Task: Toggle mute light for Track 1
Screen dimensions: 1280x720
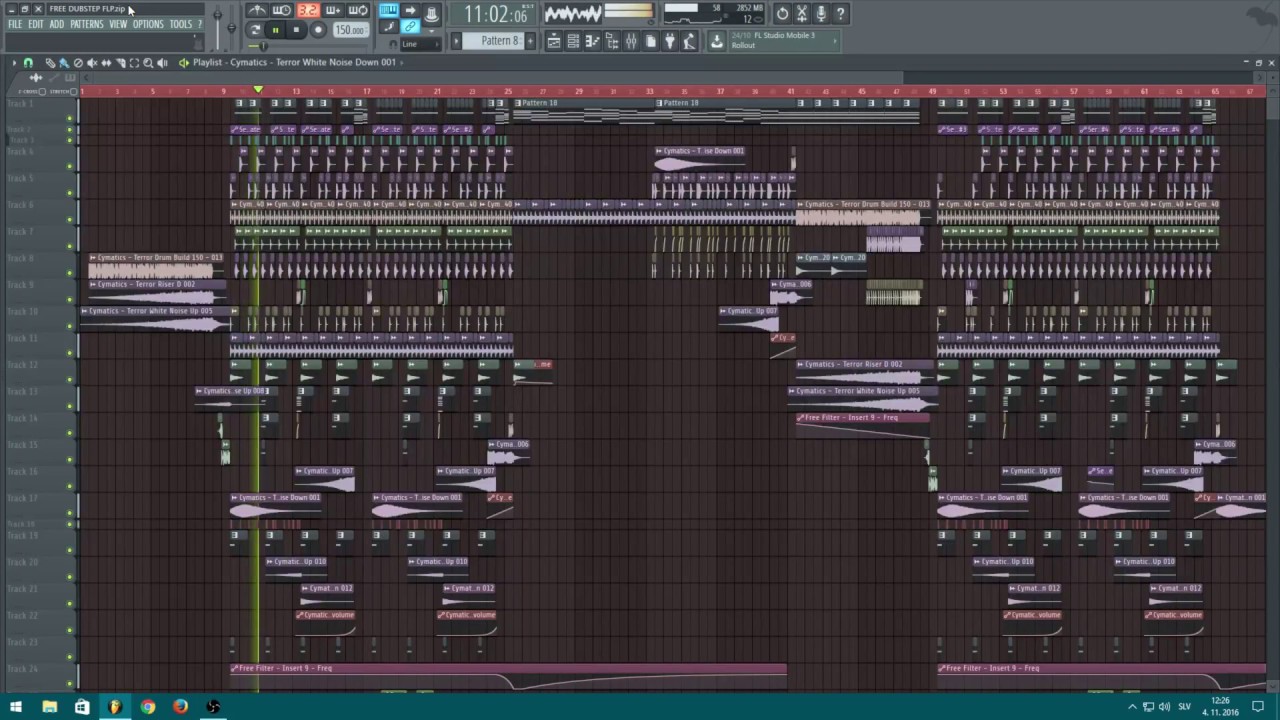Action: pos(70,119)
